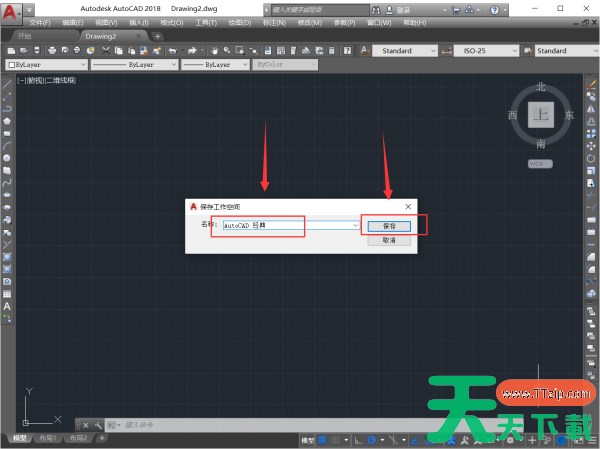The width and height of the screenshot is (600, 449).
Task: Click the AutoCAD application logo button
Action: 10,9
